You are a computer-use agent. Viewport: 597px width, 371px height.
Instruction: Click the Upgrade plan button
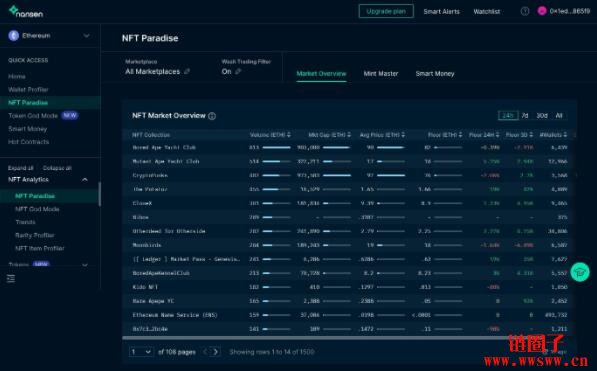click(386, 11)
